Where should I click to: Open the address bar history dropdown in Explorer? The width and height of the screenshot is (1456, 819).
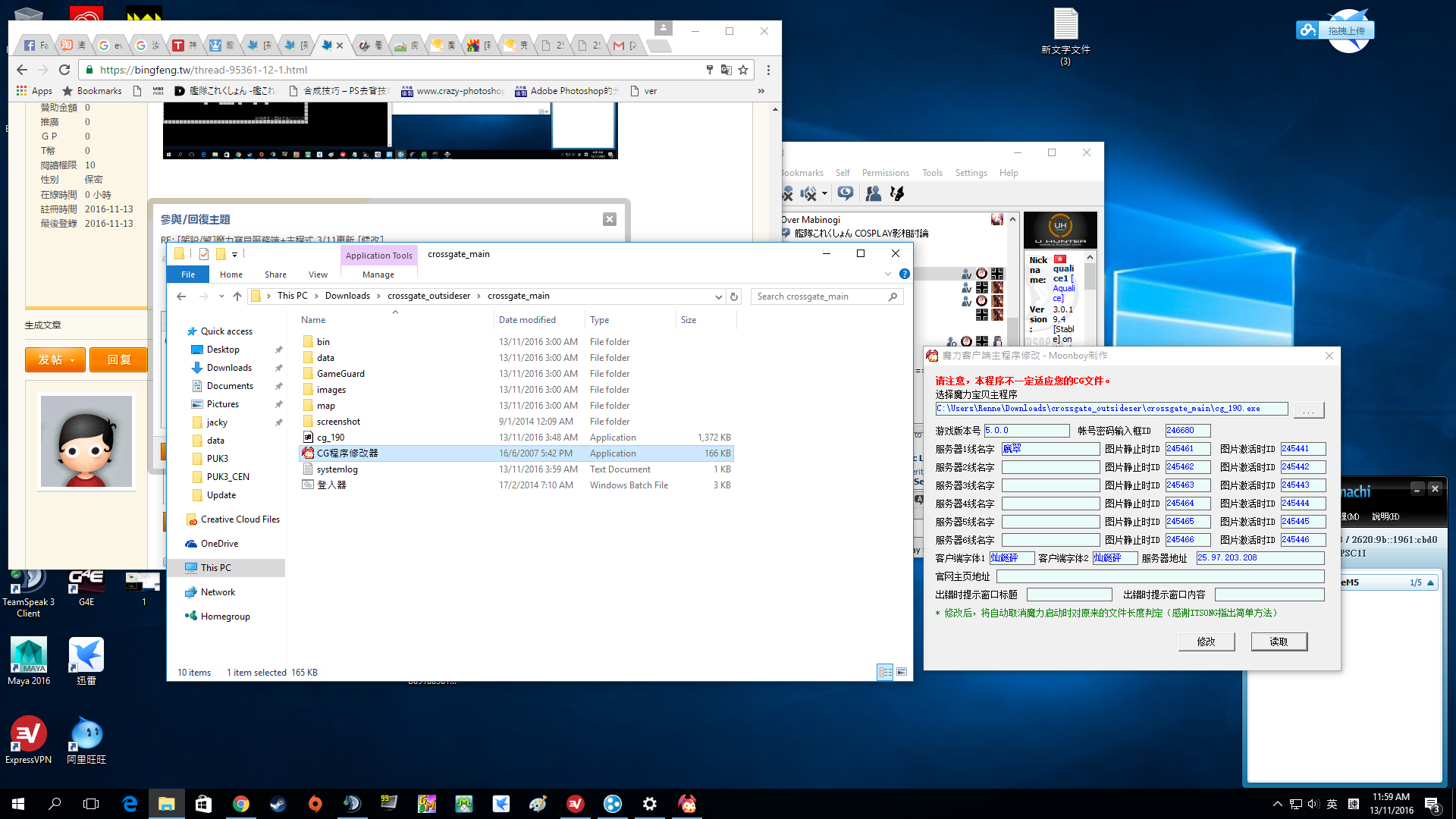(718, 297)
